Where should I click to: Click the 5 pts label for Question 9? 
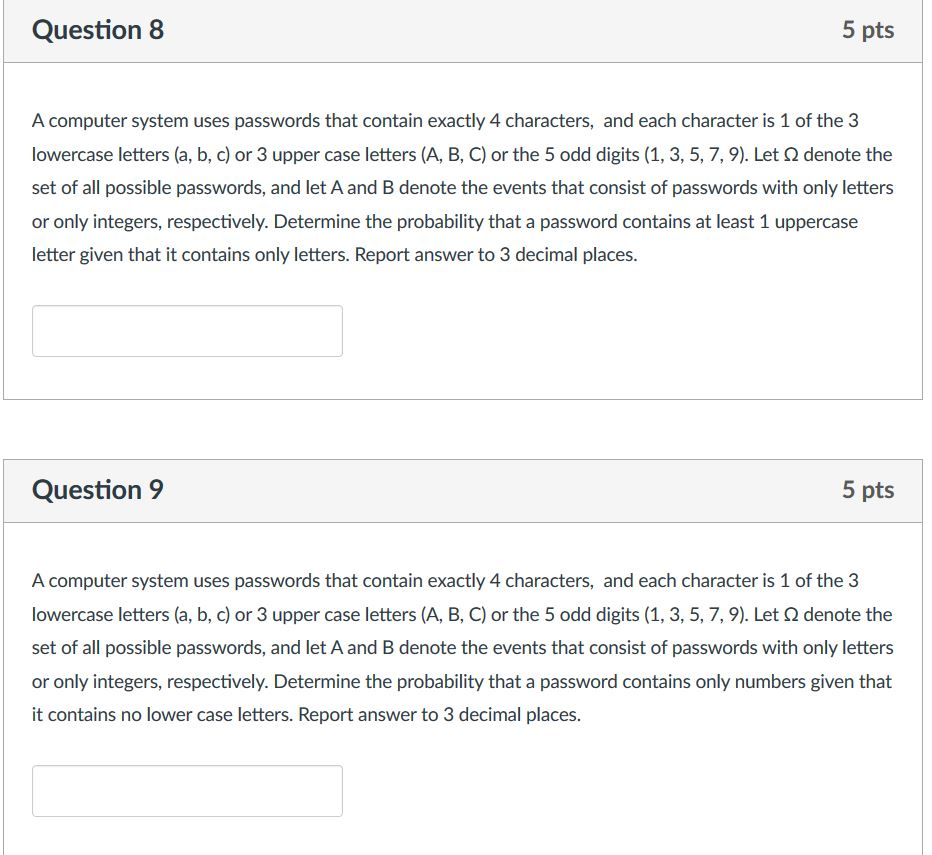(868, 490)
